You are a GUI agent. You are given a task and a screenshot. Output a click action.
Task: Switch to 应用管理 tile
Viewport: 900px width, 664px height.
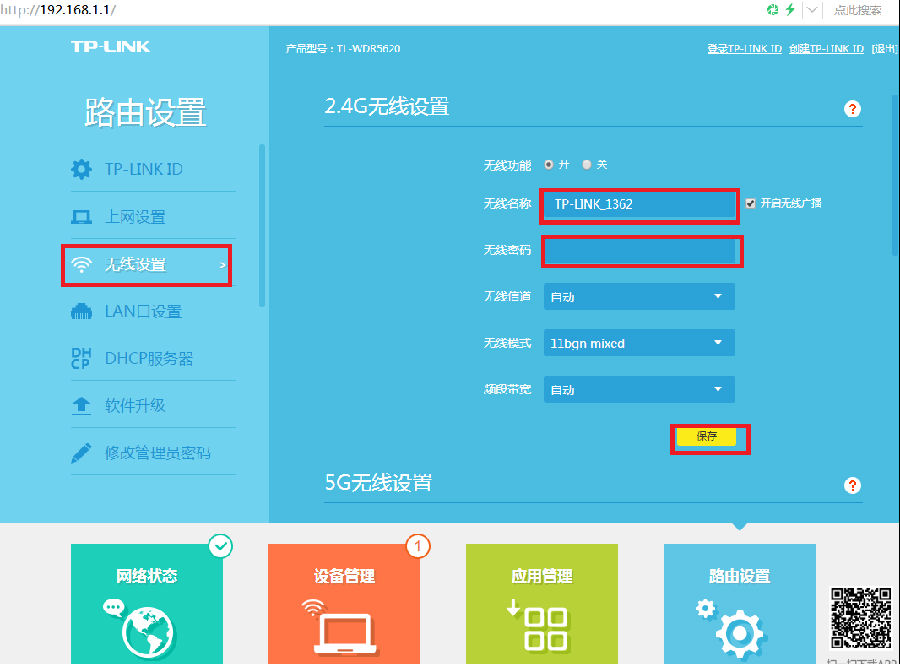coord(542,604)
